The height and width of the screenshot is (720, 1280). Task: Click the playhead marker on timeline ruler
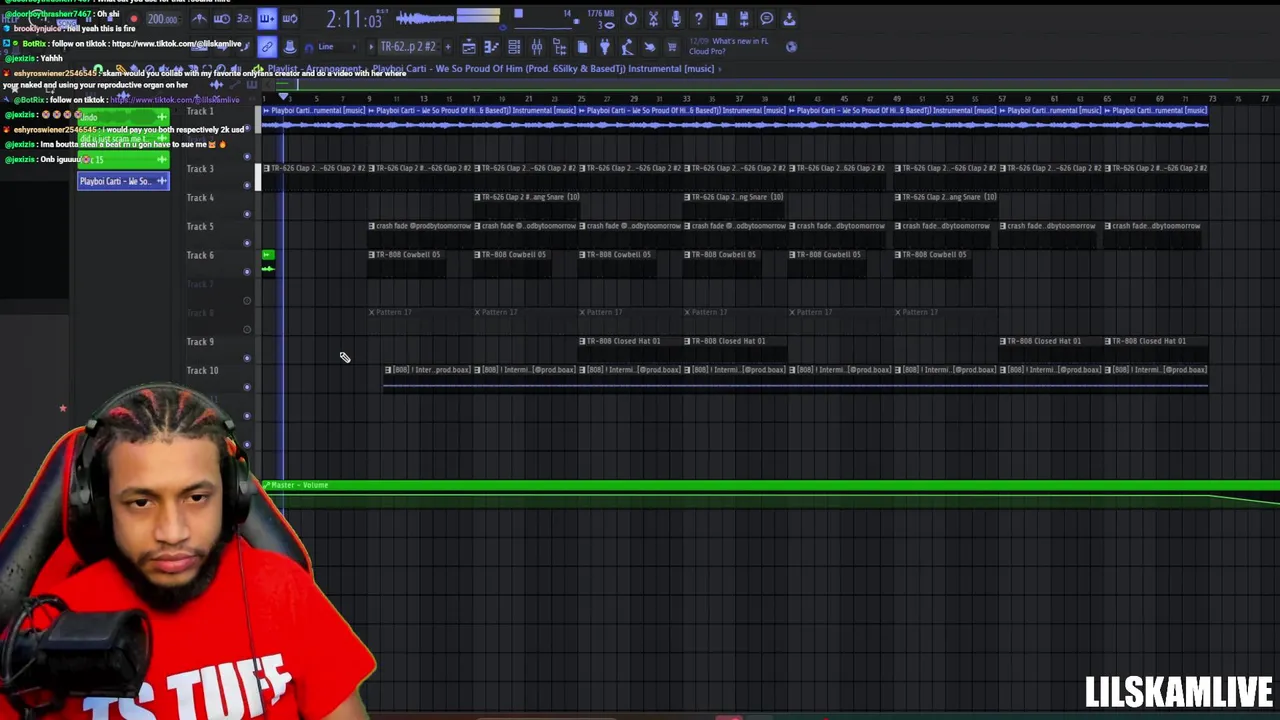tap(284, 98)
